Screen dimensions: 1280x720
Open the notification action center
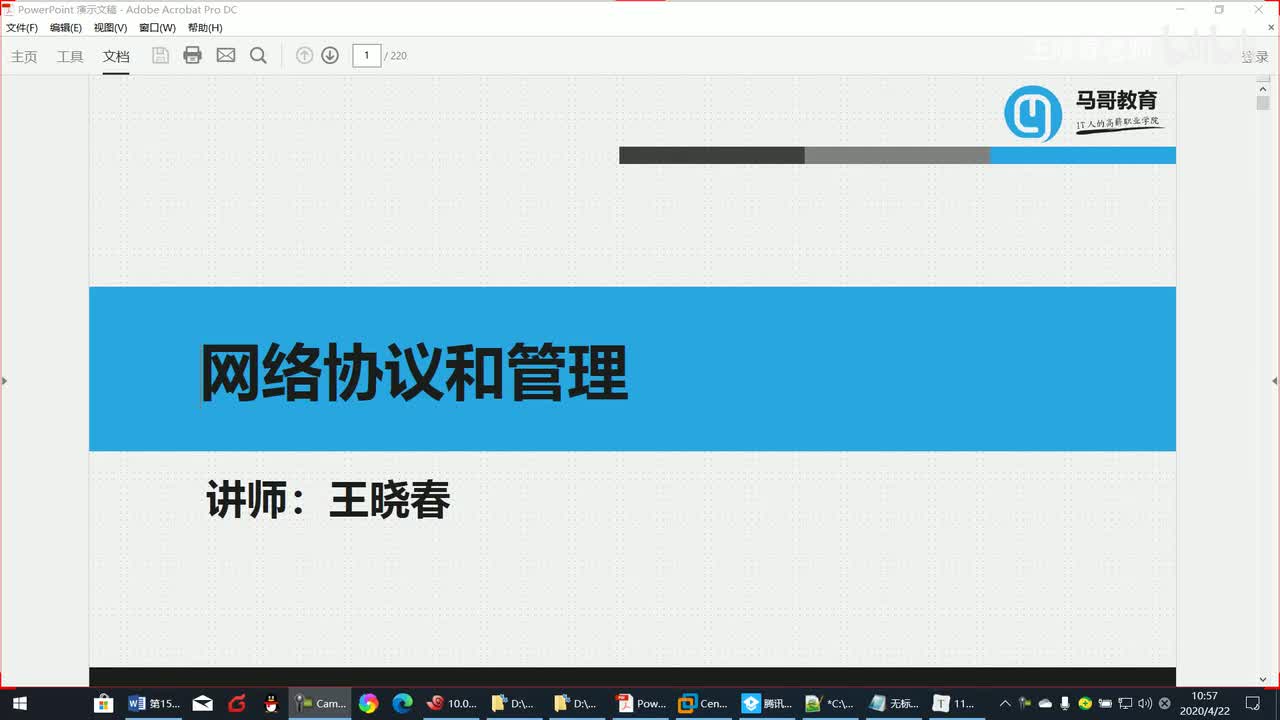pyautogui.click(x=1253, y=703)
